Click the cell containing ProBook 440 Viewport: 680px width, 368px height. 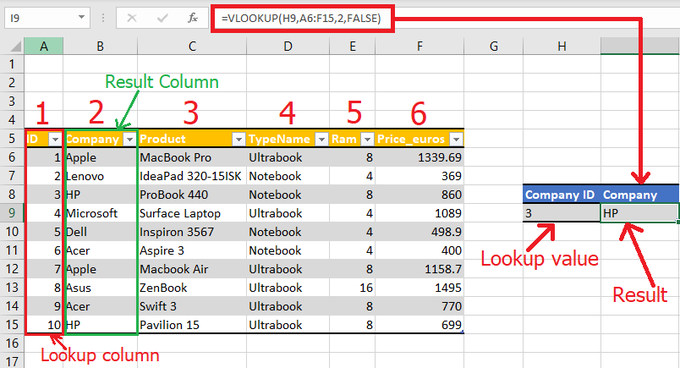tap(192, 195)
